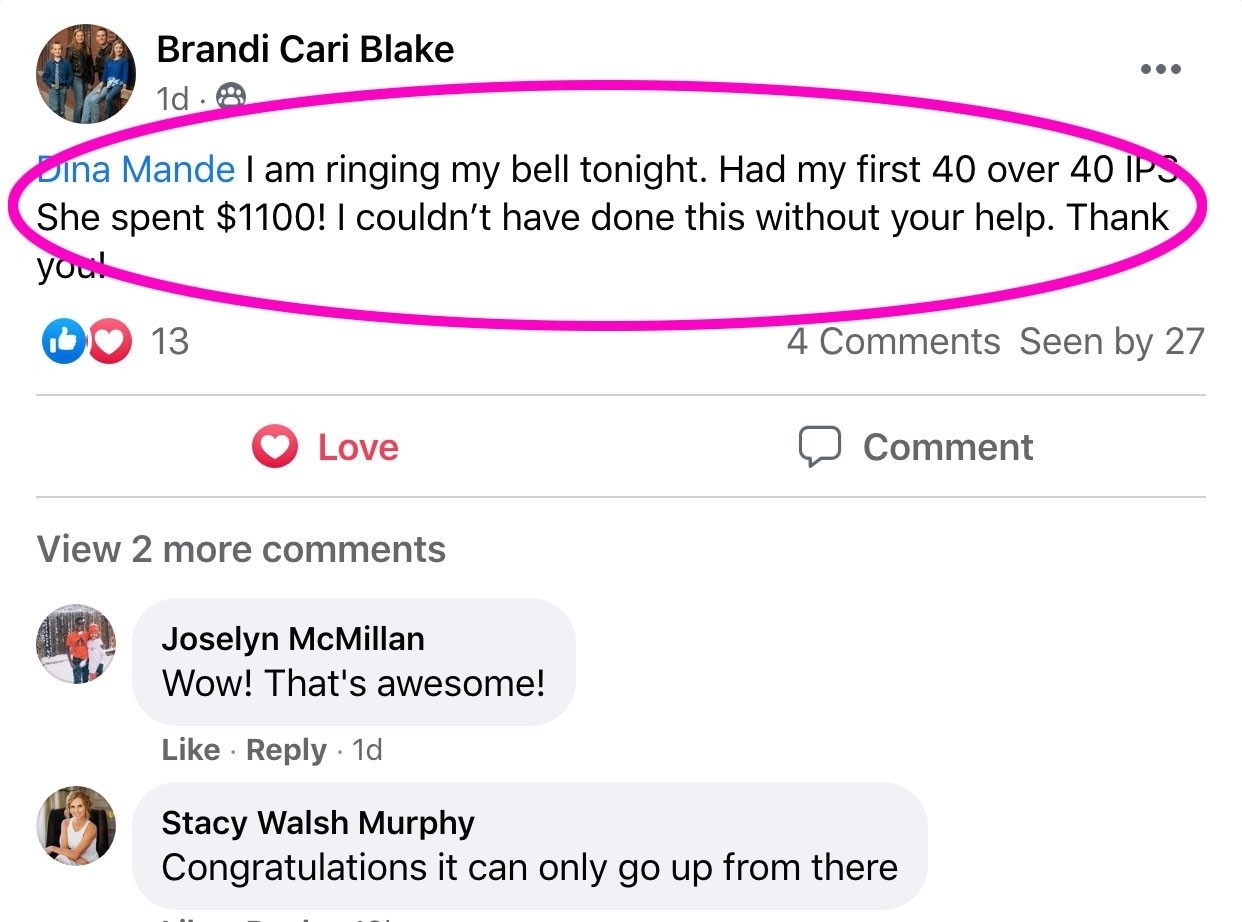View who reacted via the 13 count
The width and height of the screenshot is (1242, 922).
tap(169, 342)
